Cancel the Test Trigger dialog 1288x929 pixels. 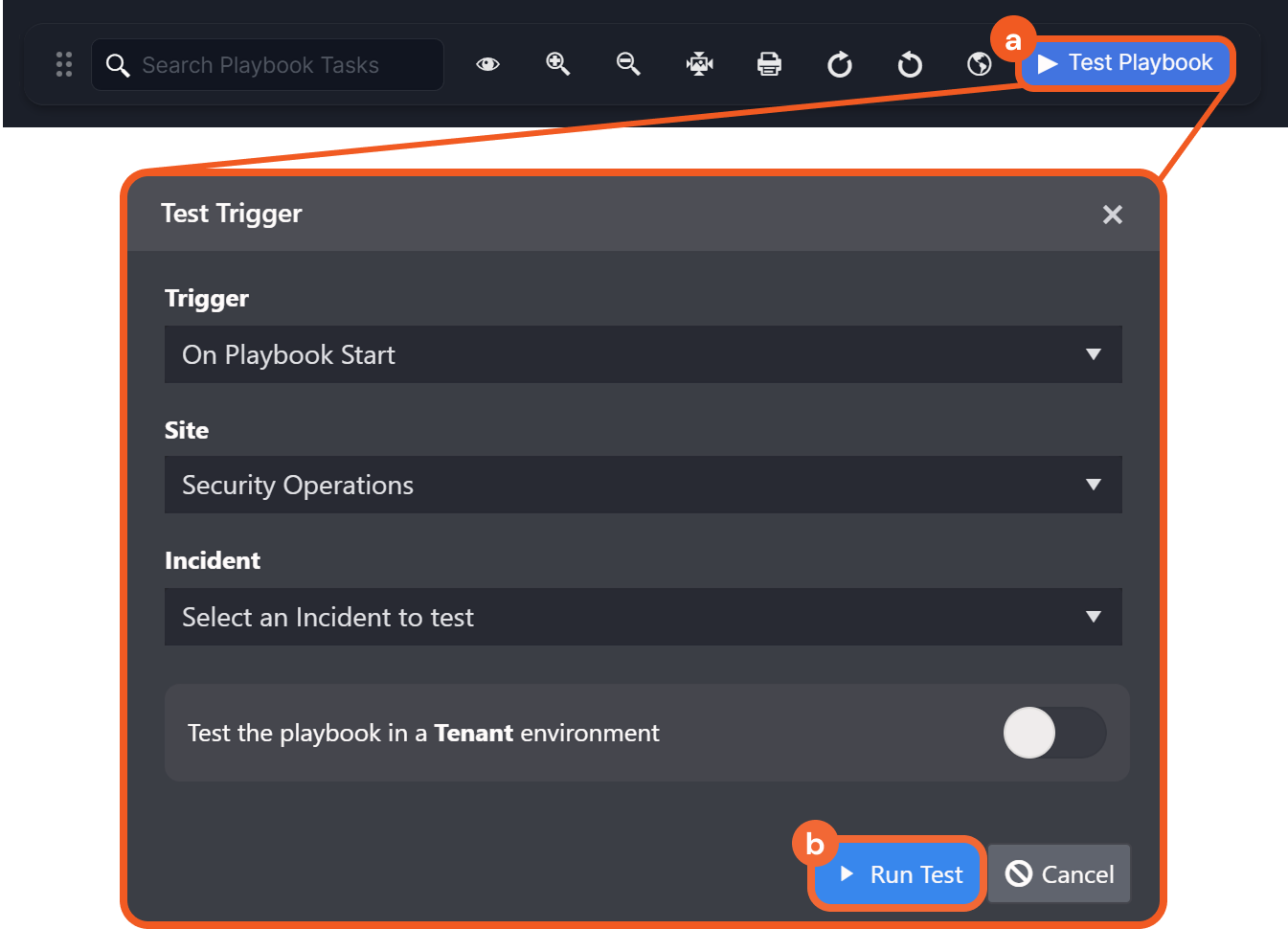pyautogui.click(x=1059, y=874)
